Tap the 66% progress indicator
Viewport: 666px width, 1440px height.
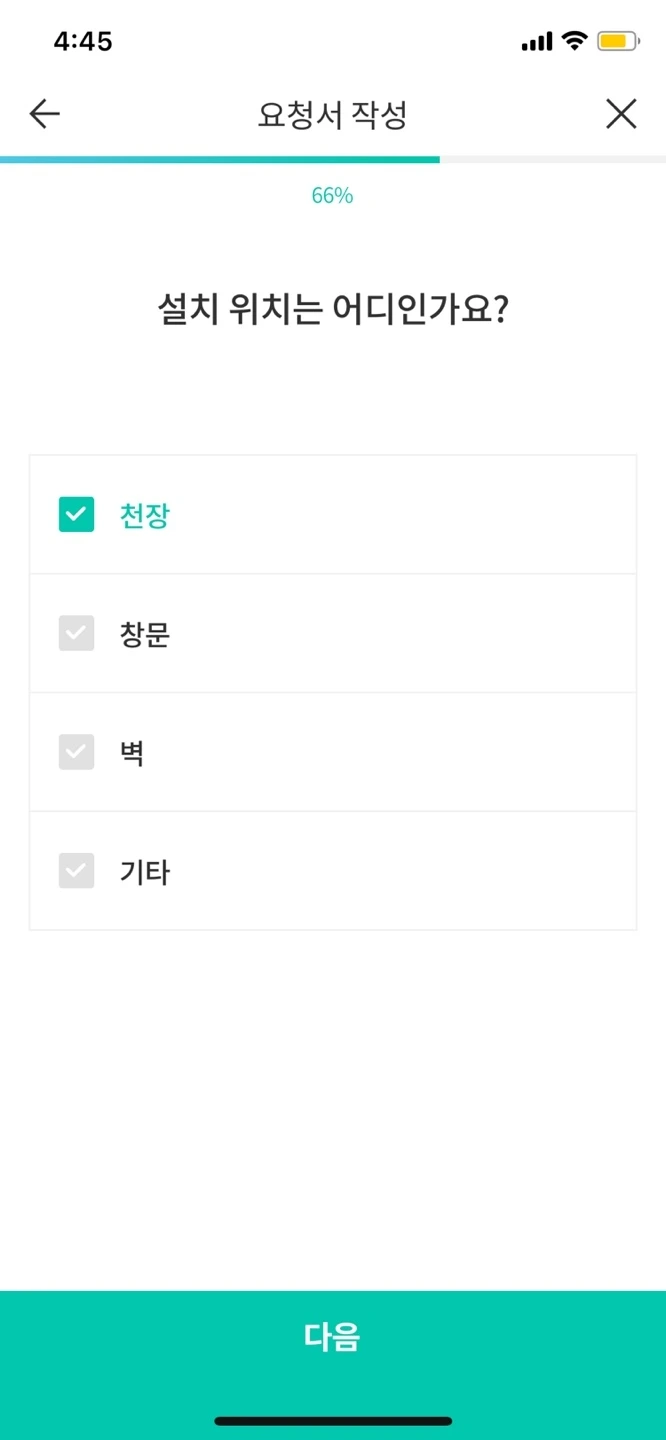pos(333,195)
